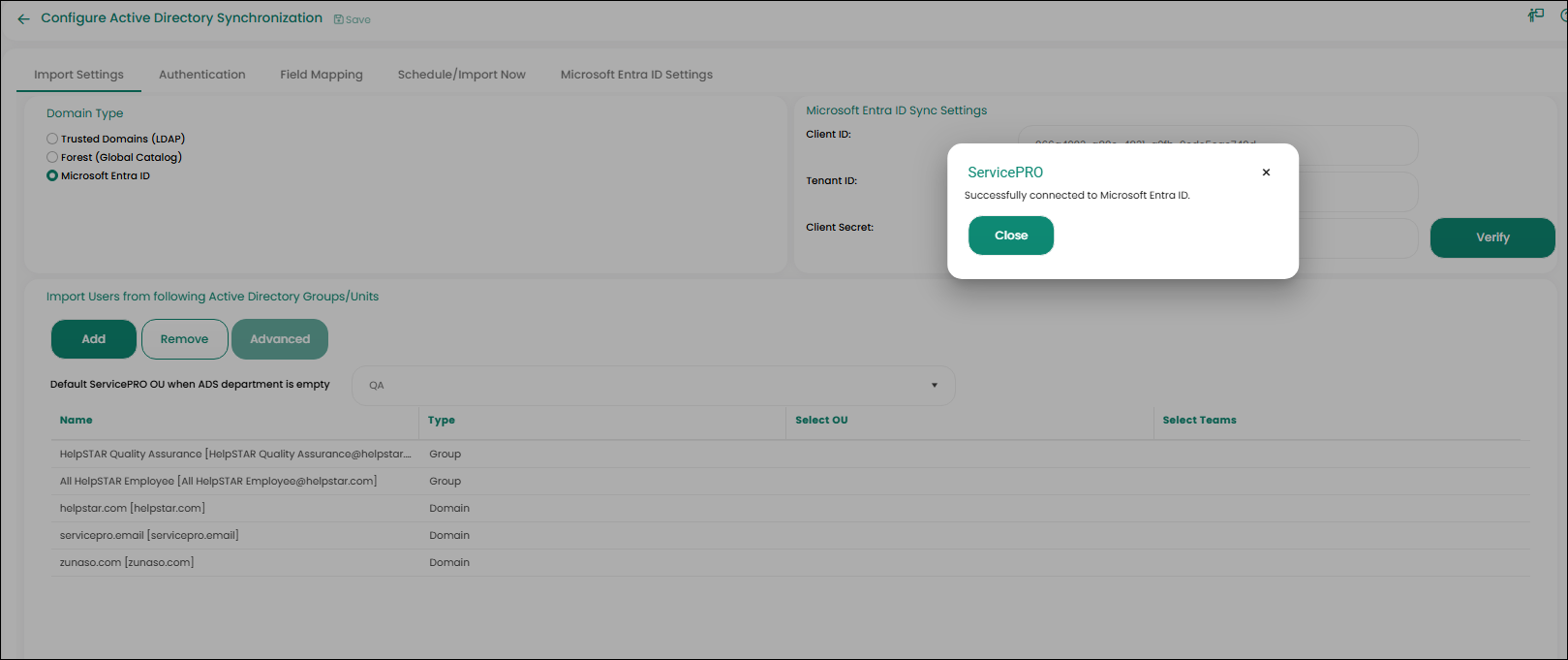Image resolution: width=1568 pixels, height=660 pixels.
Task: Click the Verify button
Action: coord(1491,237)
